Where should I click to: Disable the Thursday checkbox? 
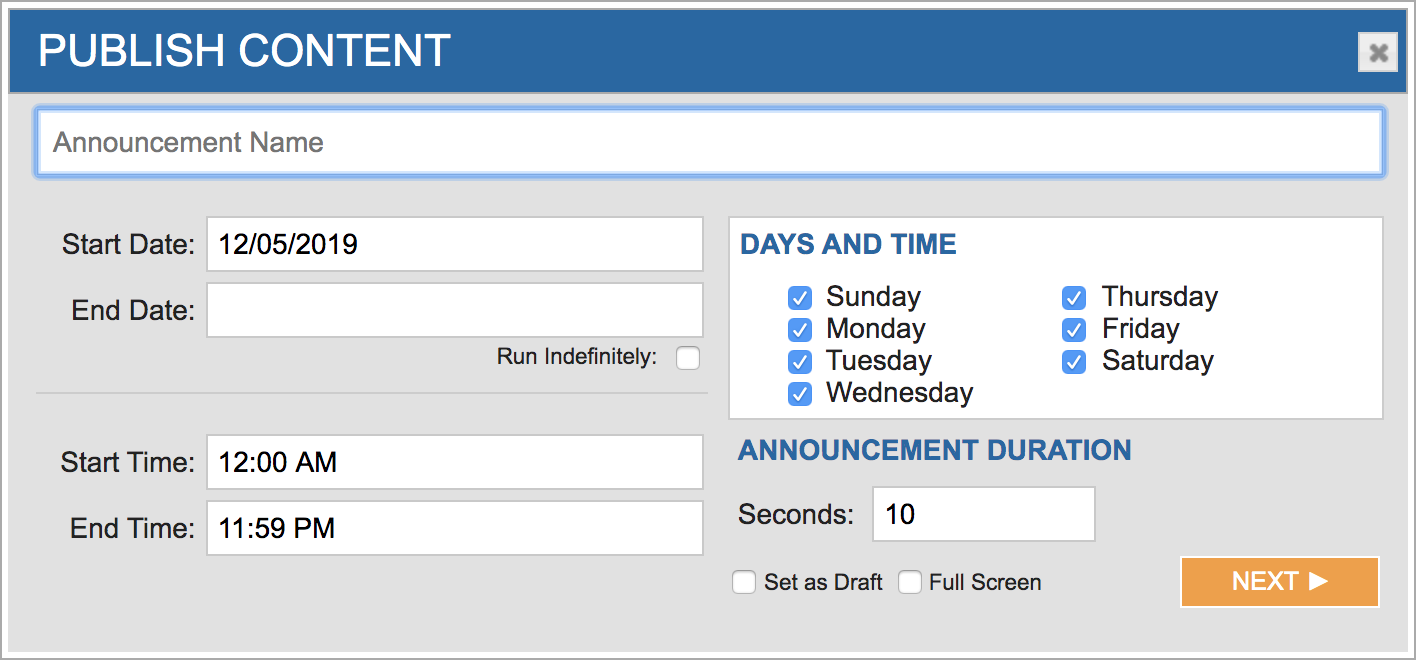pos(1074,298)
